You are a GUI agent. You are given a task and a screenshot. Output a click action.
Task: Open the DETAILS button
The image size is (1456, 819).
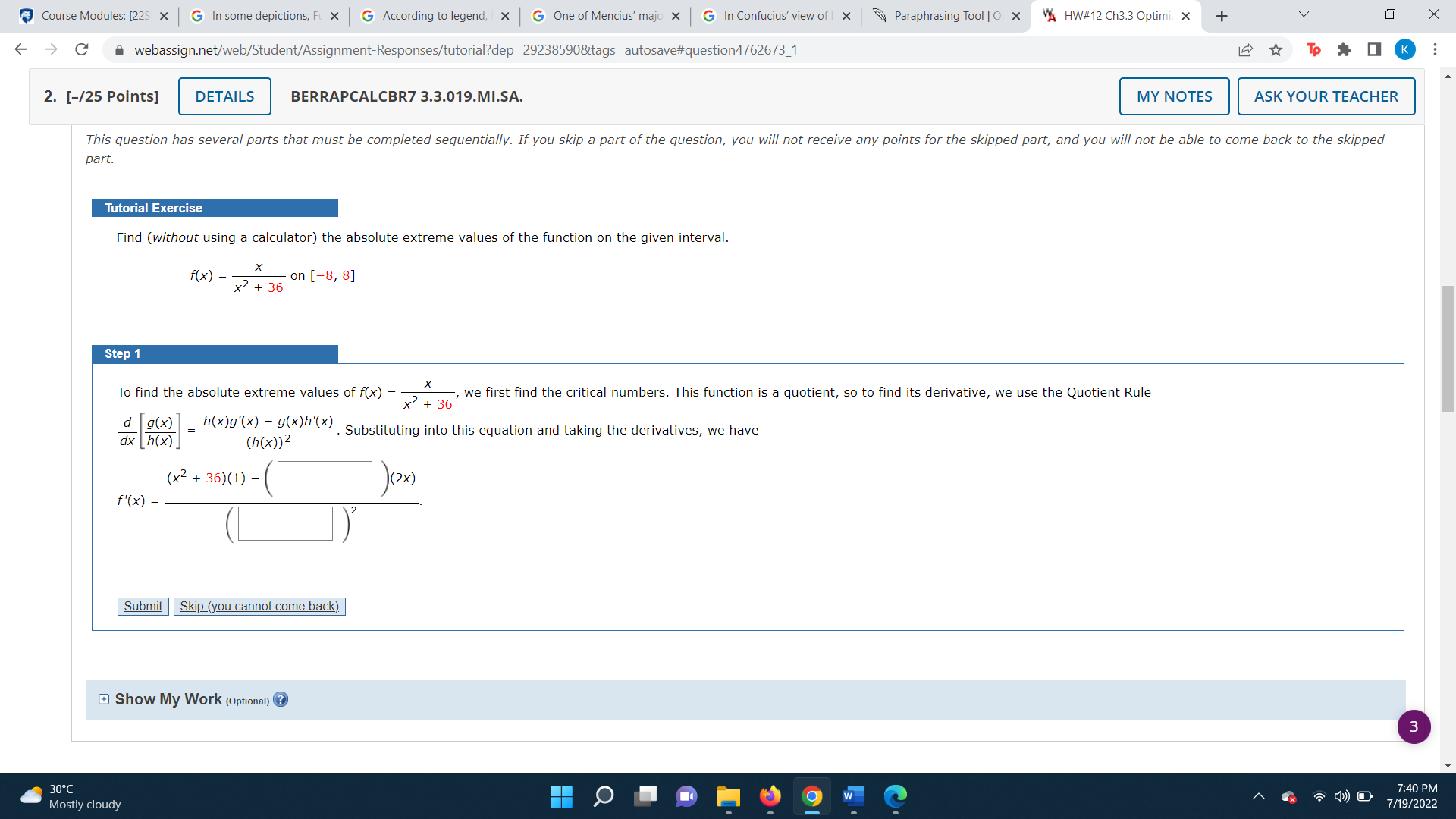224,96
